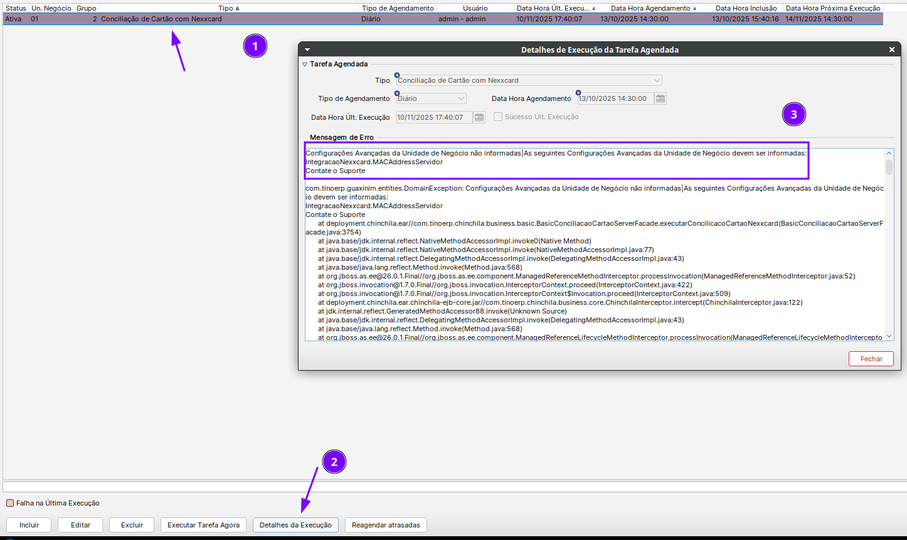Toggle the Falha na Última Execução checkbox

(x=11, y=503)
